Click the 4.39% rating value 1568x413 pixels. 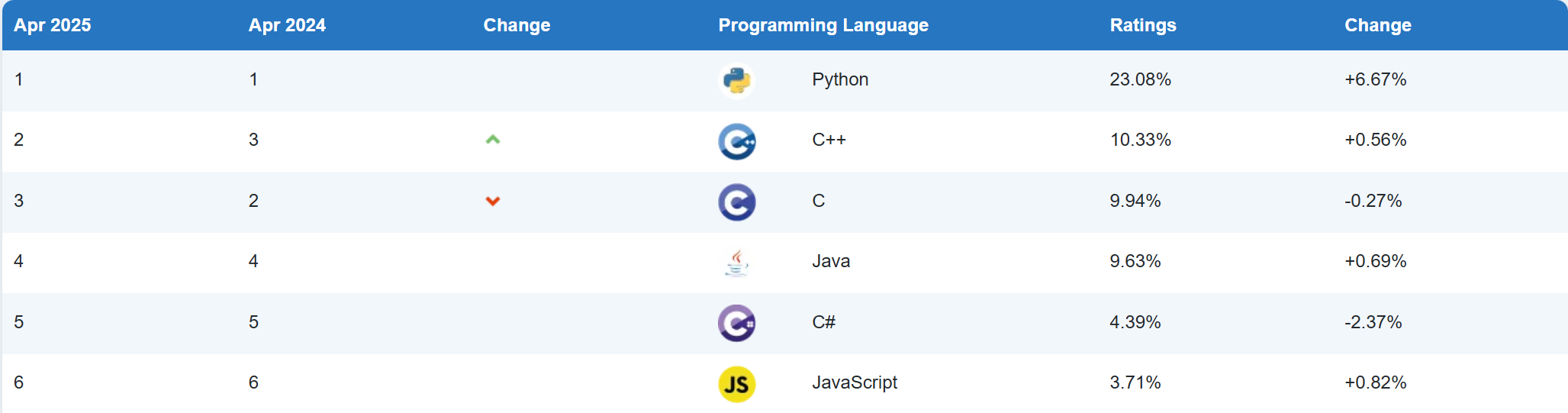(1135, 322)
